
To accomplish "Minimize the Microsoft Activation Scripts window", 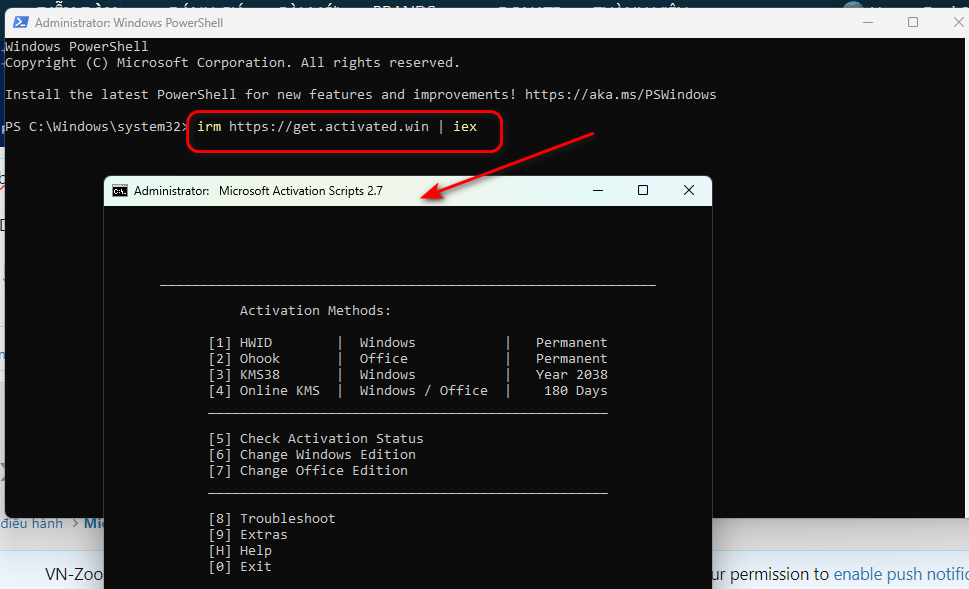I will click(598, 190).
